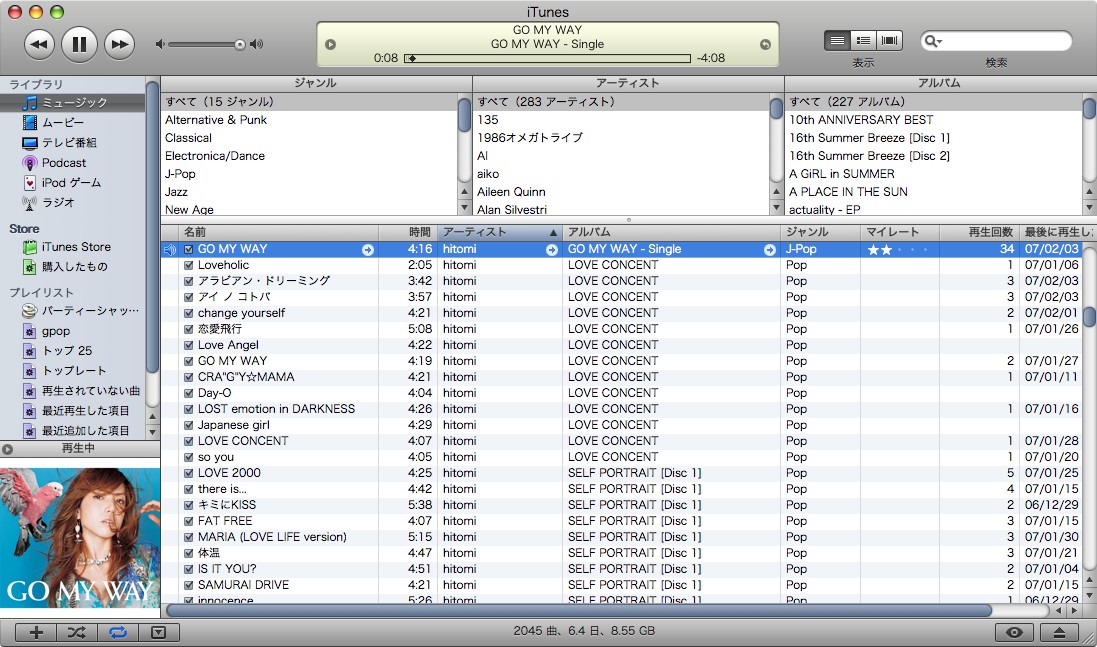Click the GO MY WAY album artwork

pos(80,538)
